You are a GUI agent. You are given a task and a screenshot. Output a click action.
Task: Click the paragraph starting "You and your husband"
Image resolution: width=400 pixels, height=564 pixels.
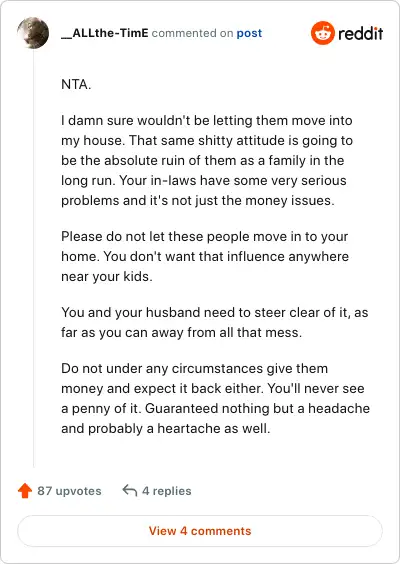215,322
